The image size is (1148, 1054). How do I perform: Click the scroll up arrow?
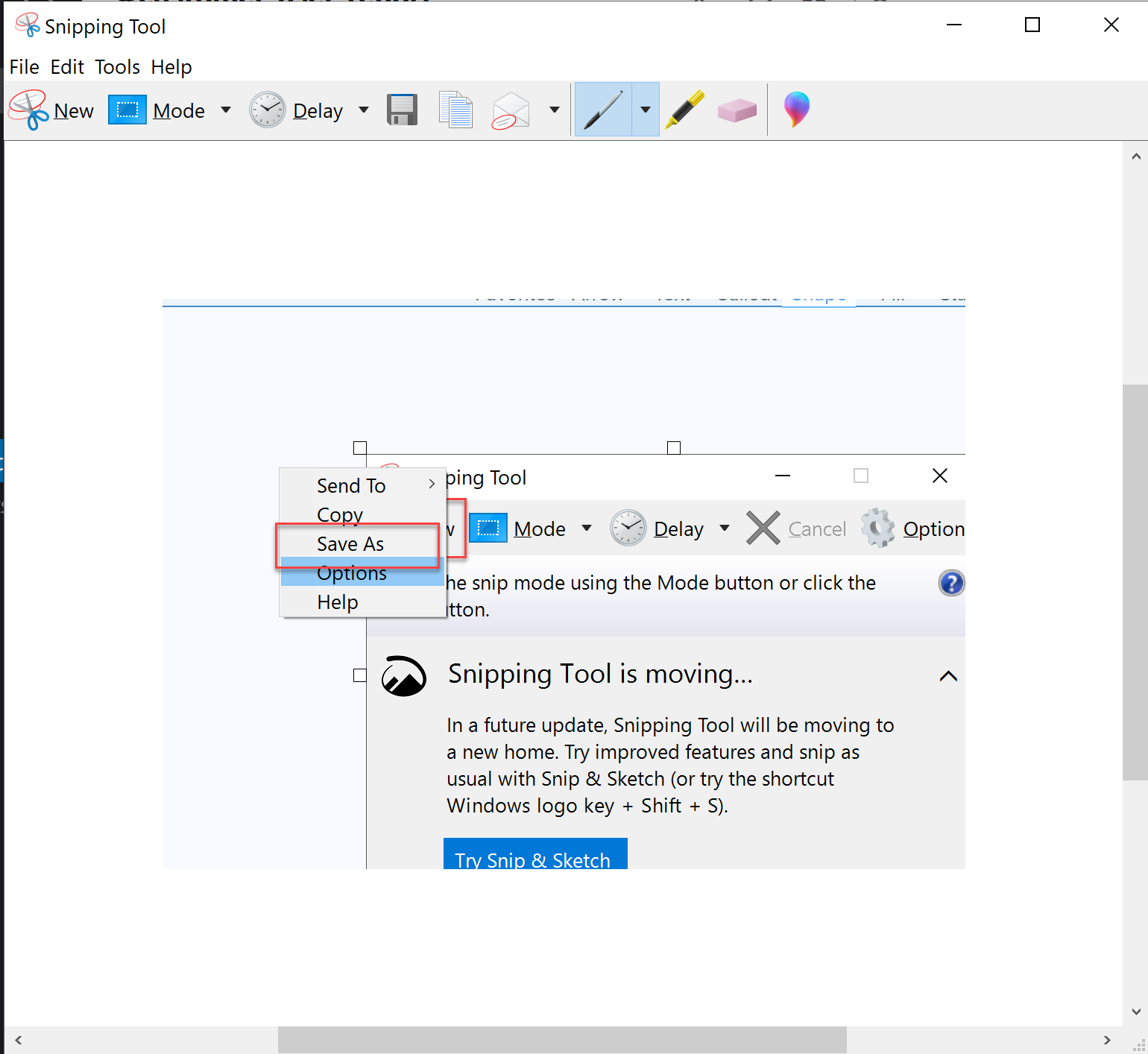1135,157
